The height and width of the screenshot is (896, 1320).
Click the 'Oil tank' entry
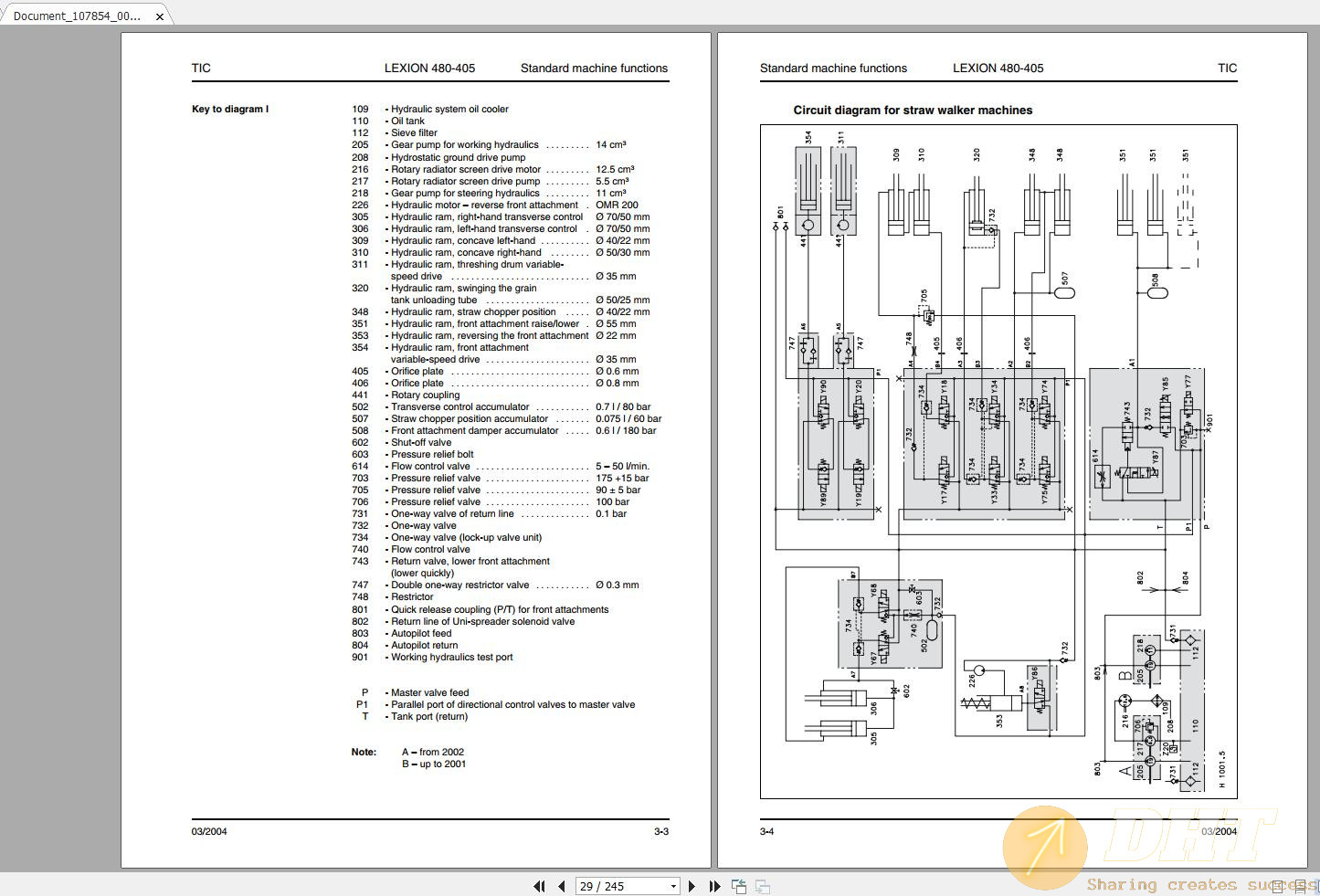[x=407, y=121]
